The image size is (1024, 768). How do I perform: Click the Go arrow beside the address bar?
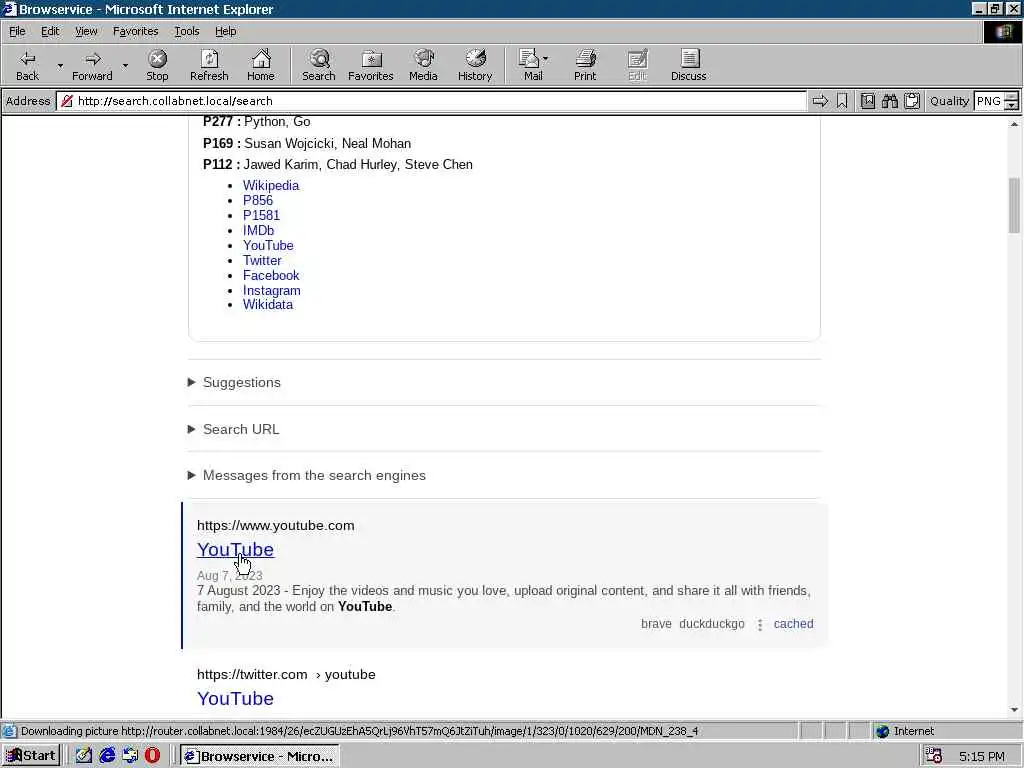(820, 101)
